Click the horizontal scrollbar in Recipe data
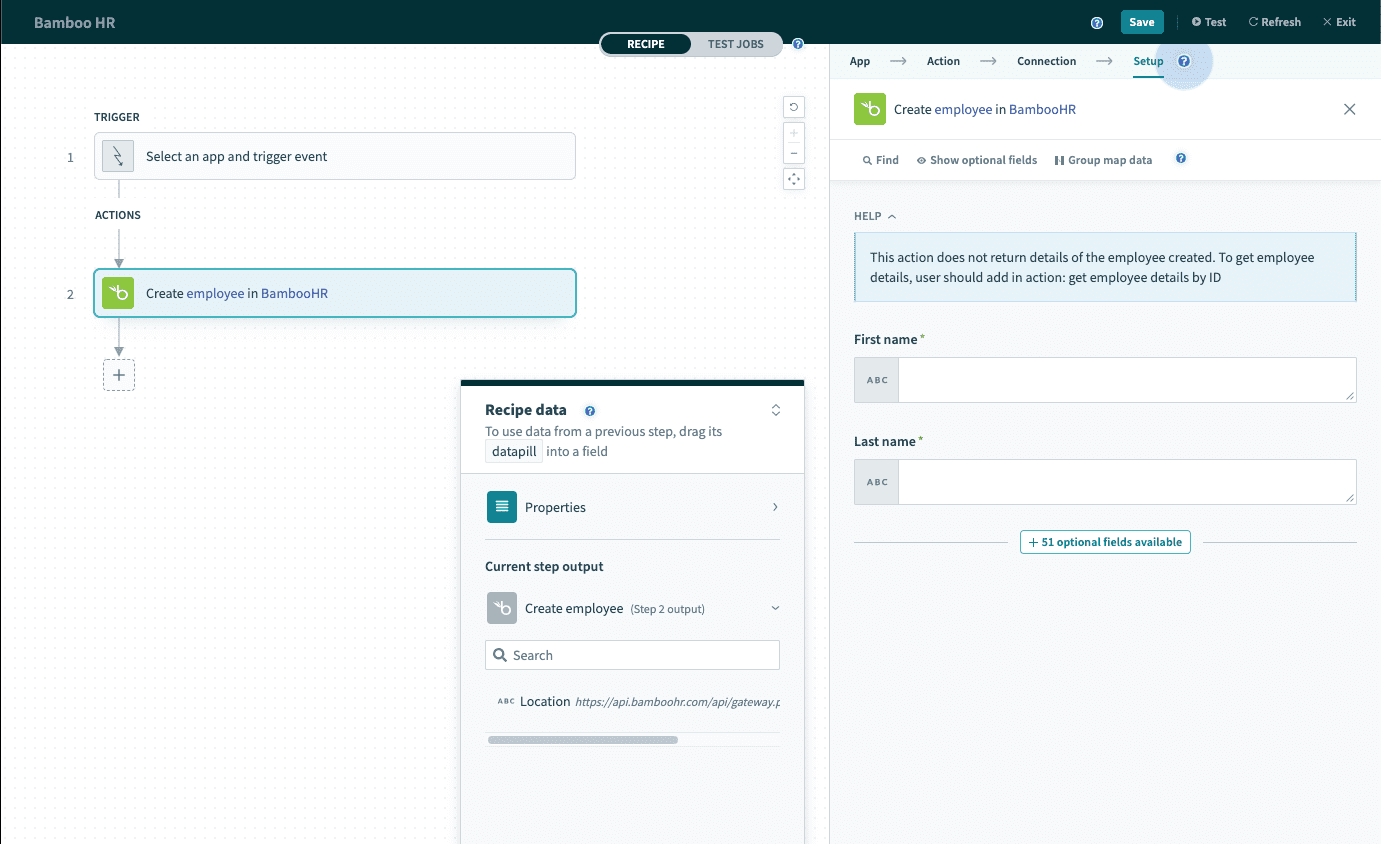This screenshot has height=844, width=1381. coord(582,740)
